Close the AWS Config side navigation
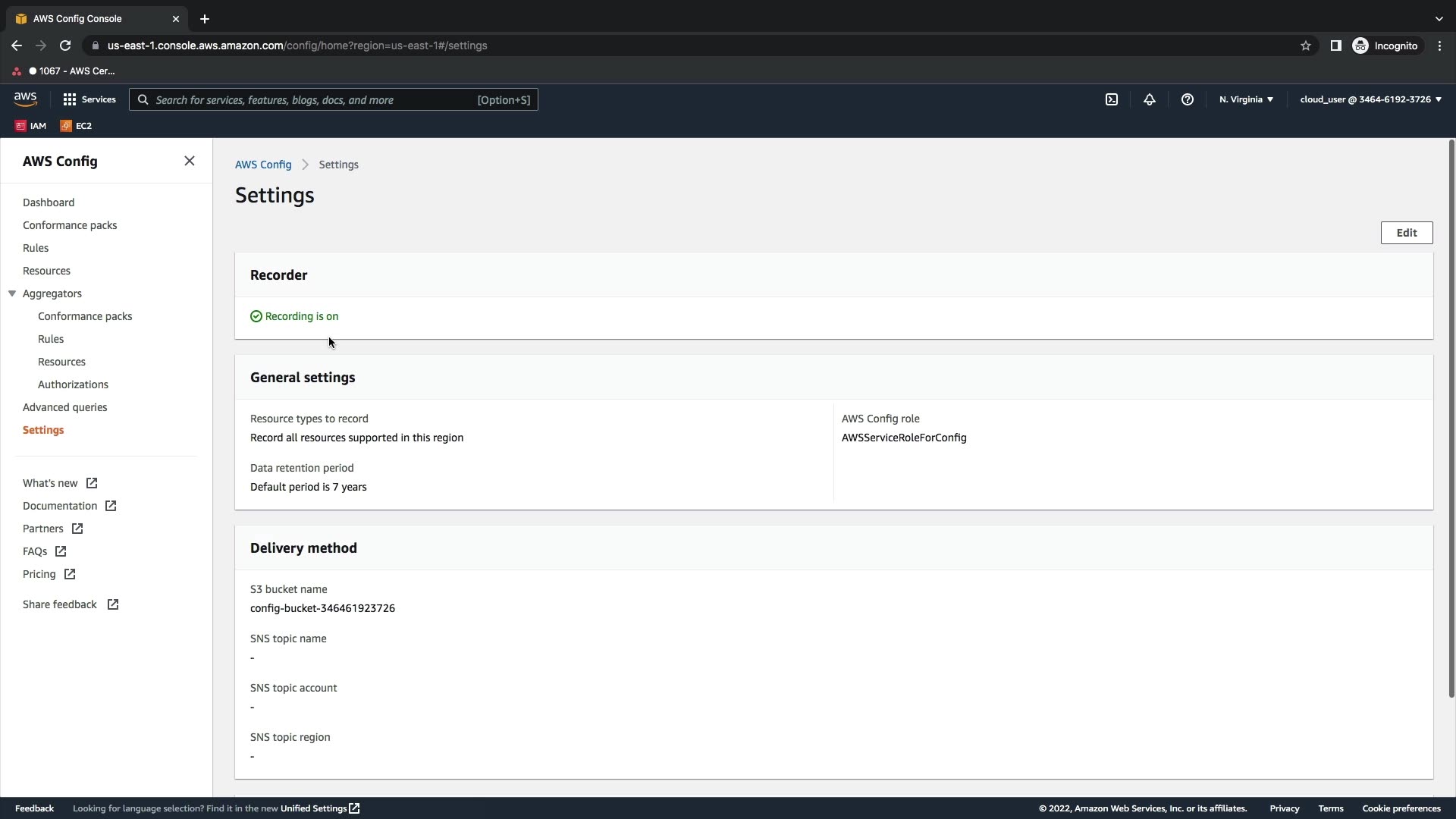The height and width of the screenshot is (819, 1456). tap(190, 161)
